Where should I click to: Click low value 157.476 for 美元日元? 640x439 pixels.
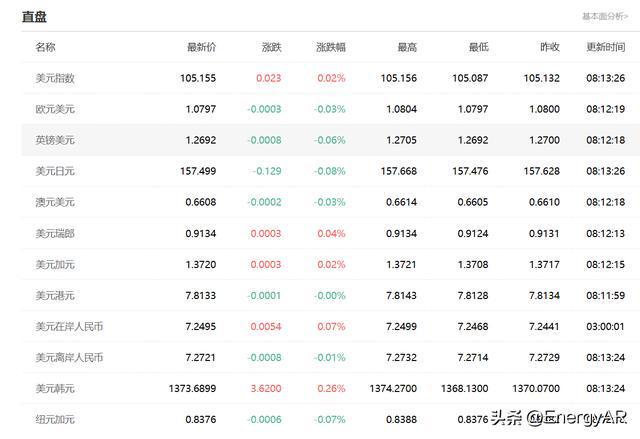tap(470, 171)
